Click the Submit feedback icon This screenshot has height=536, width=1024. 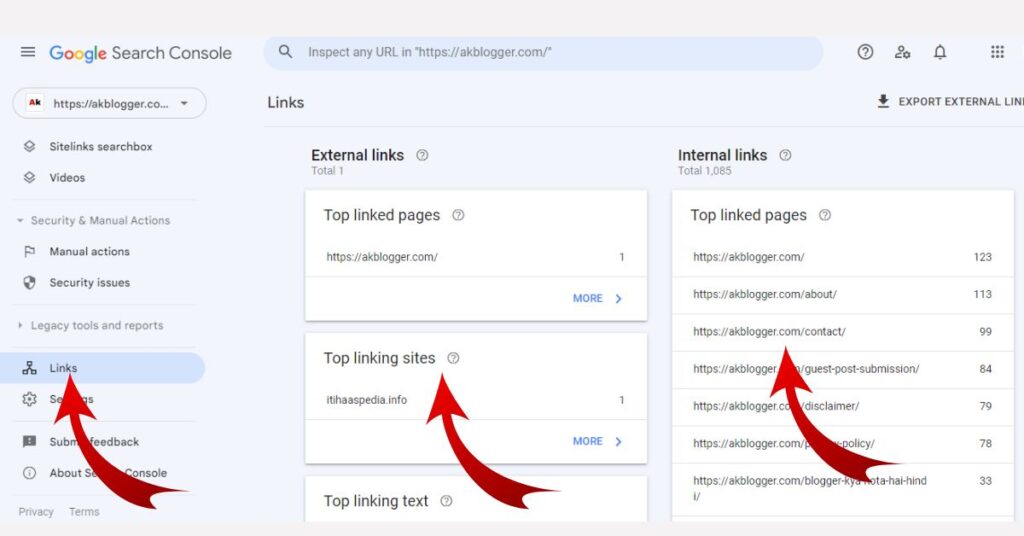[x=29, y=442]
